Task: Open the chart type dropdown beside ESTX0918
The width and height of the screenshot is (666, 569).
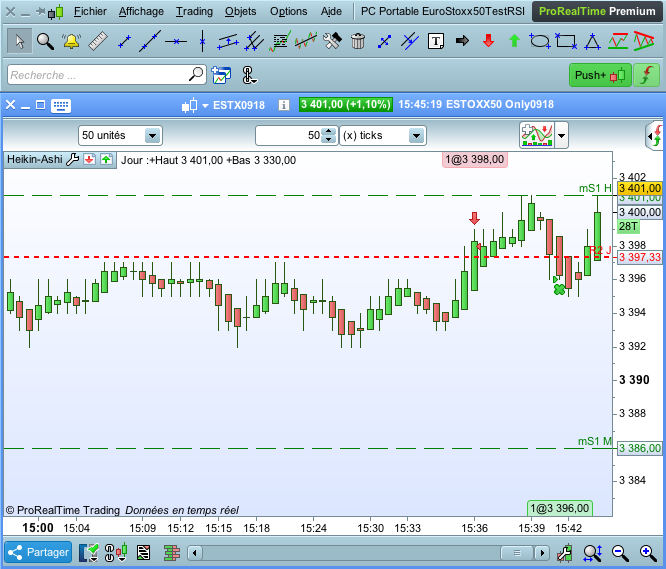Action: 206,105
